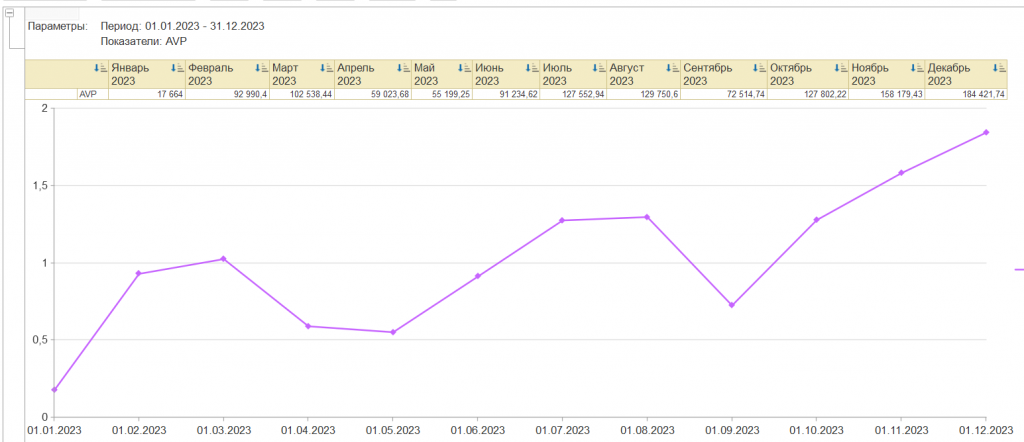Click the chart data point for 01.06.2023
Image resolution: width=1024 pixels, height=442 pixels.
pos(477,276)
